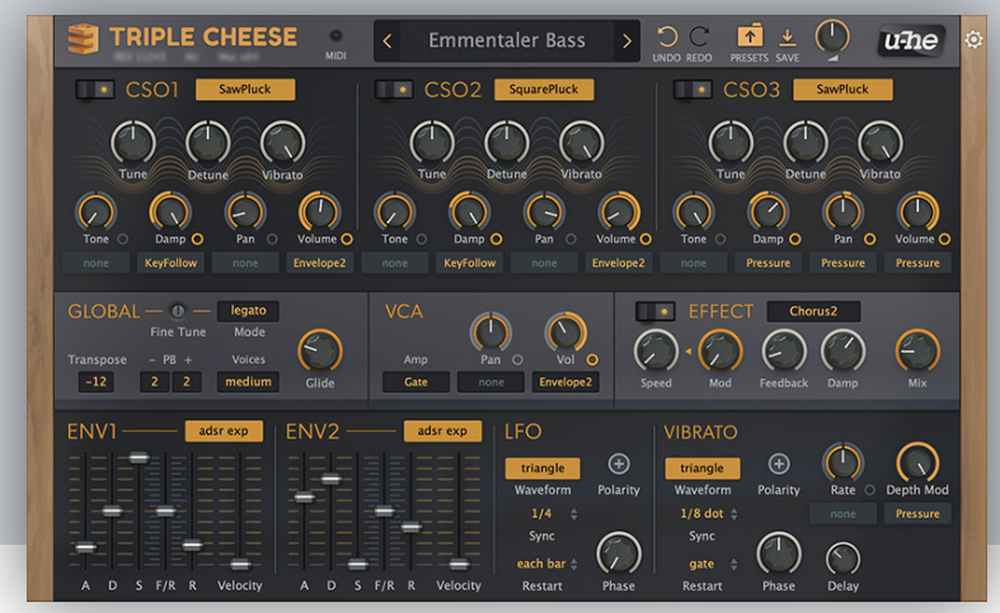Click the CSO1 Tune knob
Viewport: 1000px width, 613px height.
tap(133, 143)
